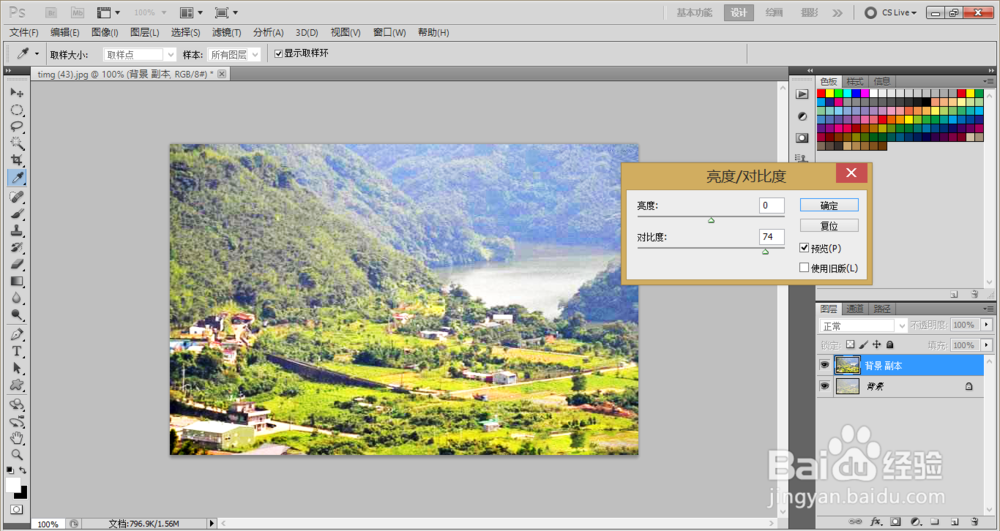Select the Horizontal Type tool
The width and height of the screenshot is (1000, 531).
tap(17, 351)
